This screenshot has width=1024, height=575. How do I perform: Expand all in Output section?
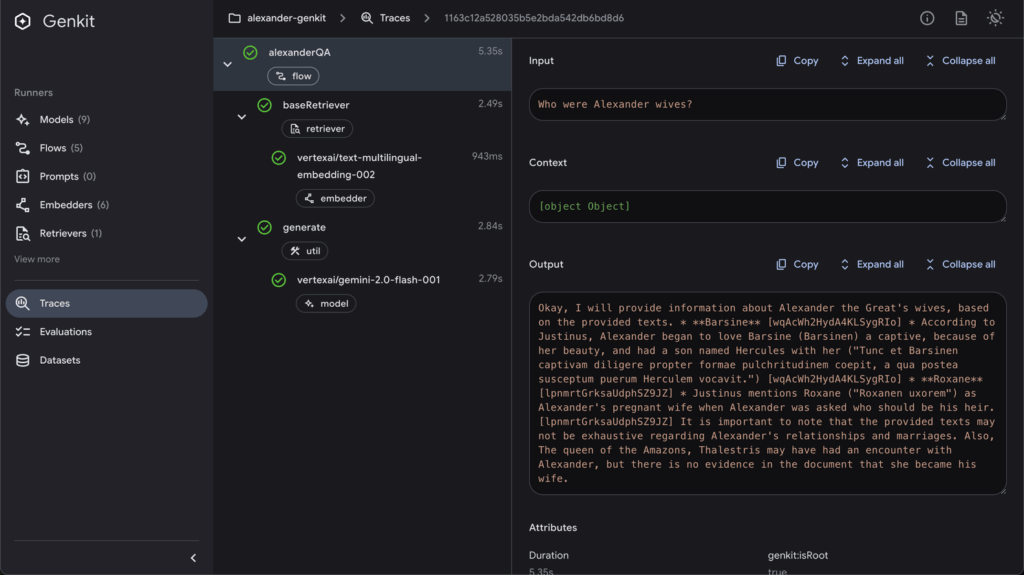871,265
